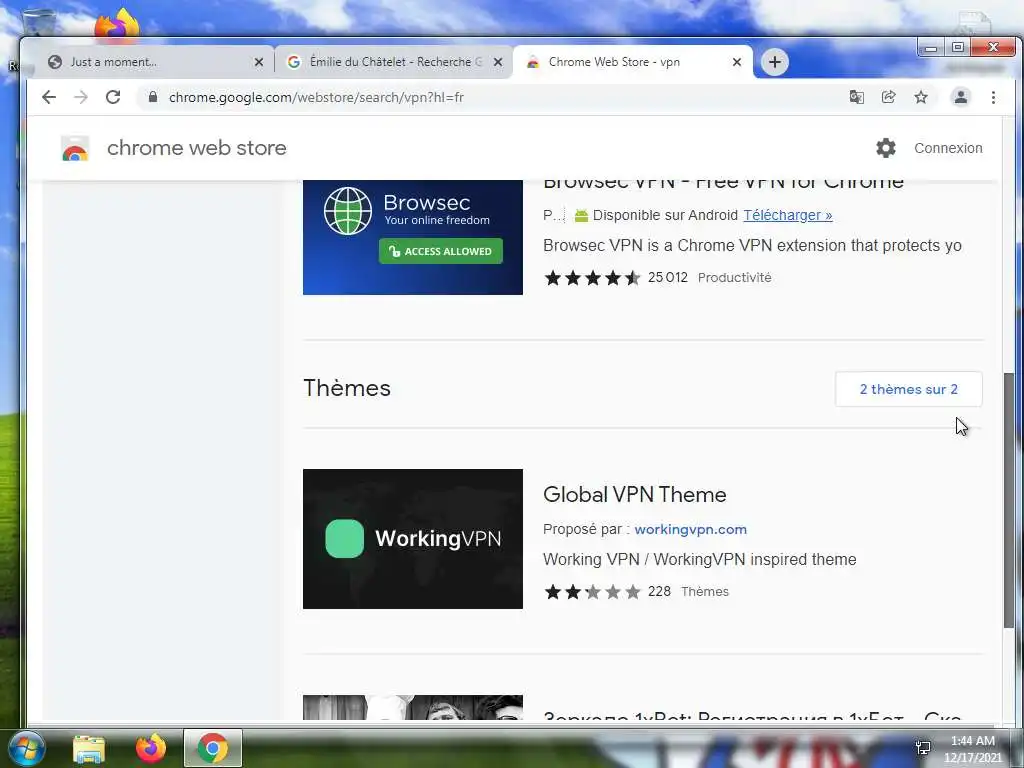Close the 'Just a moment...' tab
Image resolution: width=1024 pixels, height=768 pixels.
259,62
